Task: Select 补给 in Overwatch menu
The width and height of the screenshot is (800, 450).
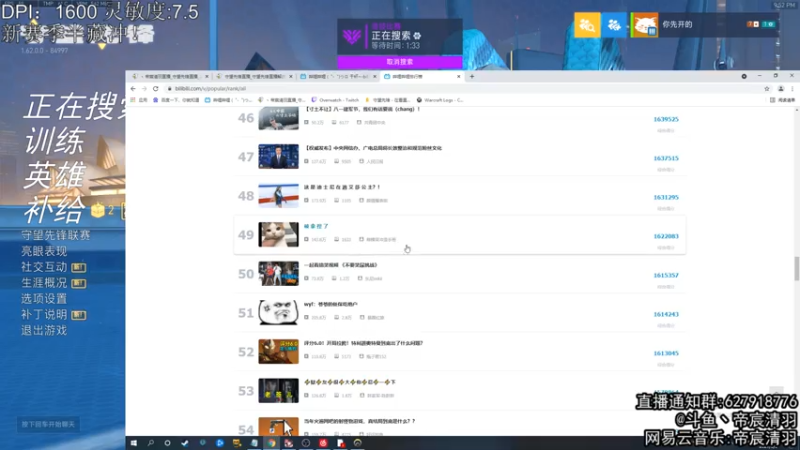Action: [54, 209]
